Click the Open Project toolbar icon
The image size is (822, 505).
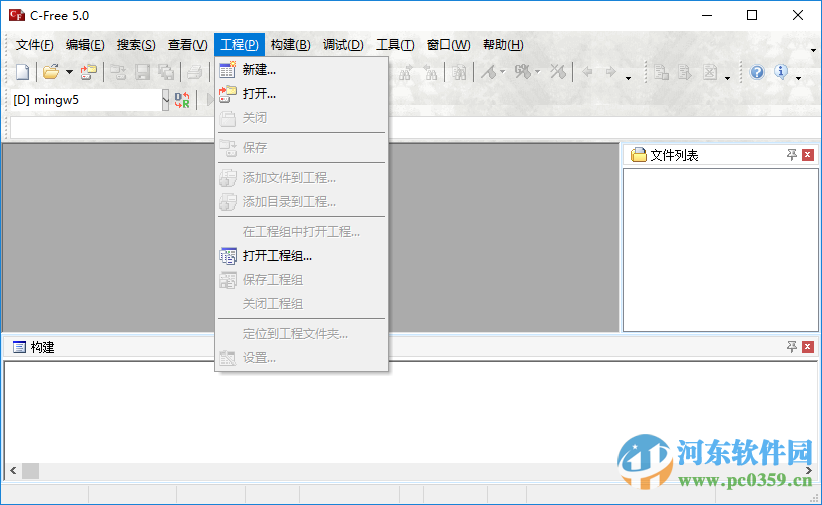point(89,72)
